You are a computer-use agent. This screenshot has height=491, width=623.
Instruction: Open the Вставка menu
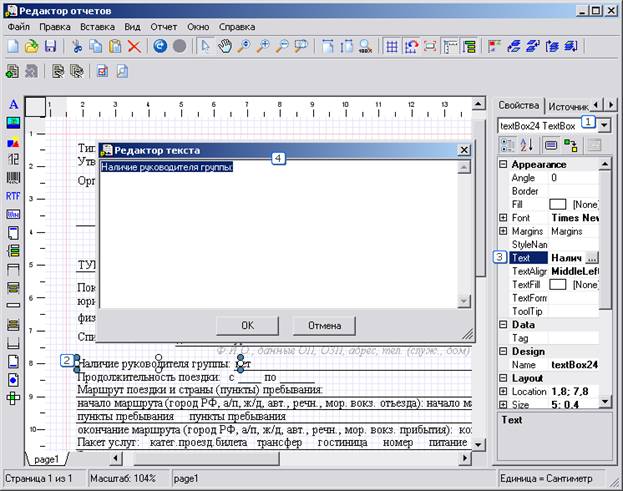click(x=97, y=27)
